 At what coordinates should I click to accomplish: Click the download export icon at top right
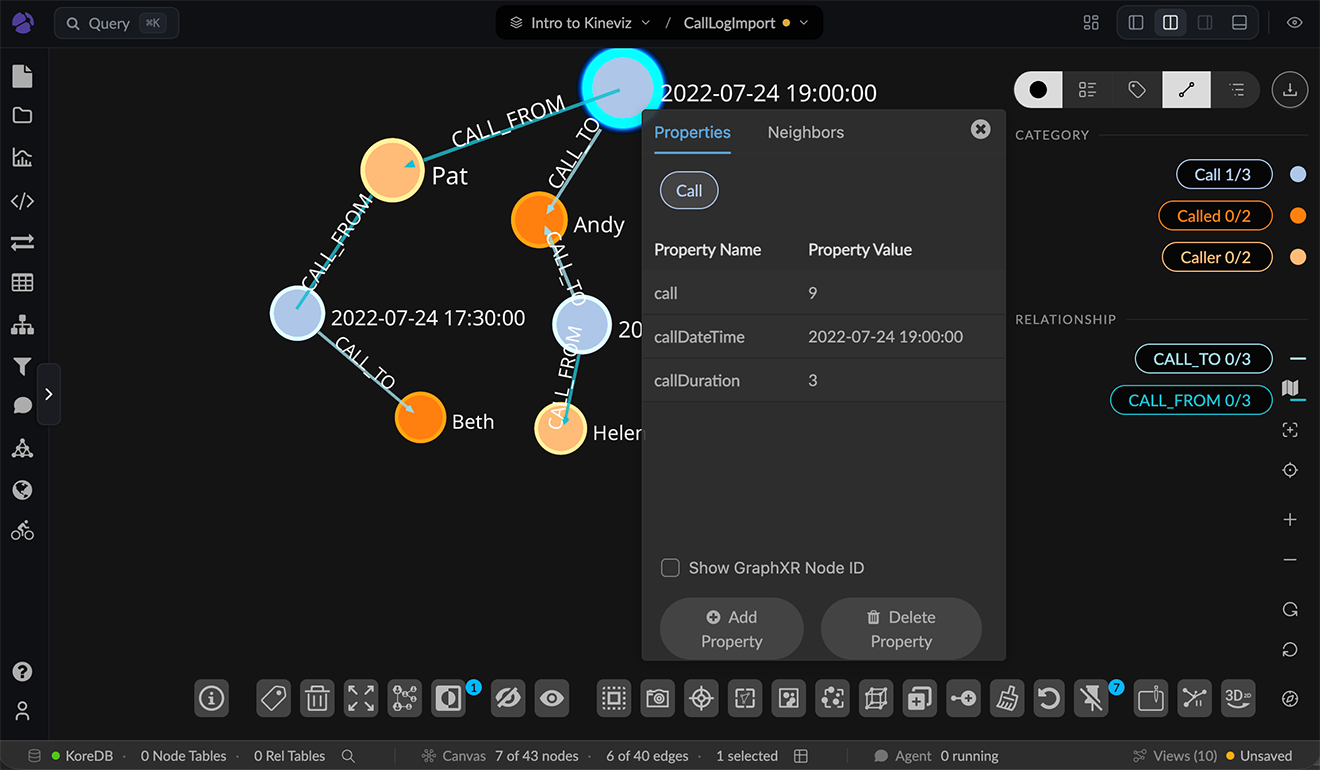[1290, 90]
